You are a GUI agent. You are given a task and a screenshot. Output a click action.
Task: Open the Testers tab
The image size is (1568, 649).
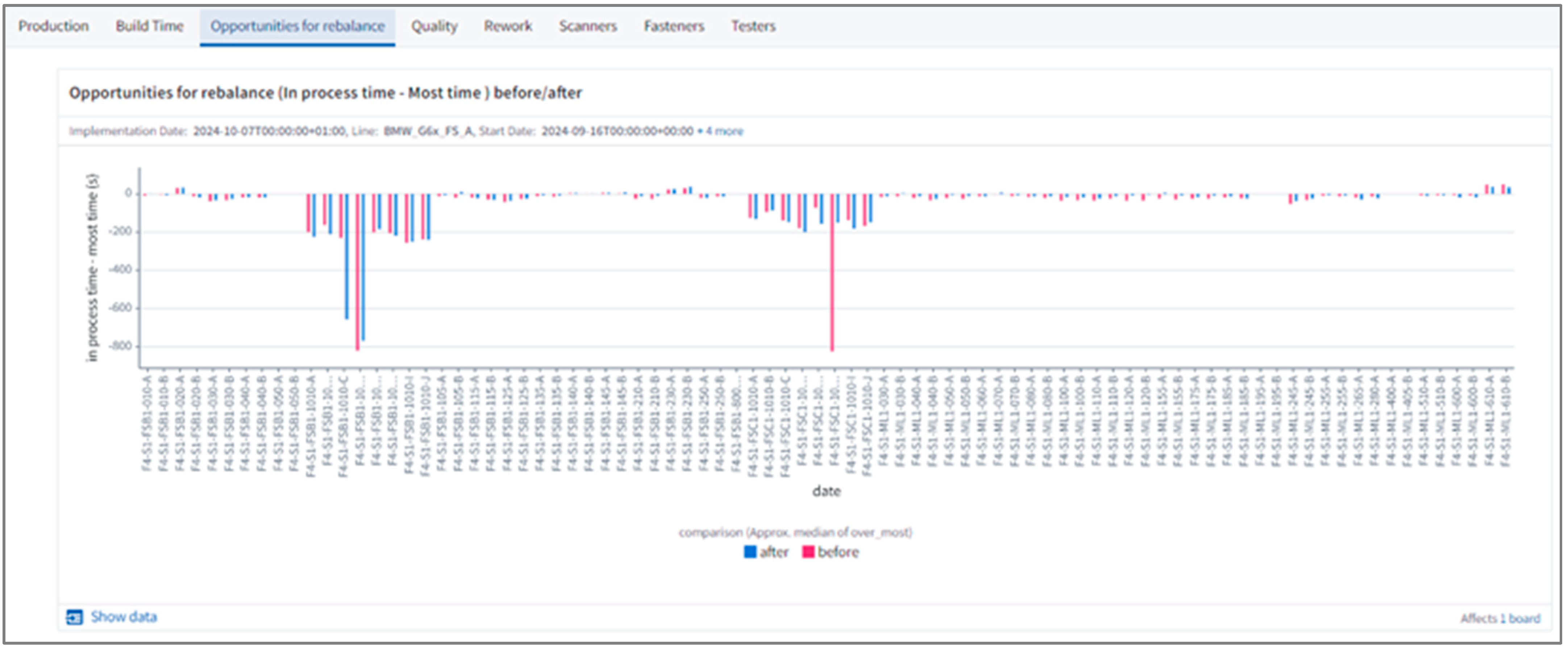(753, 26)
